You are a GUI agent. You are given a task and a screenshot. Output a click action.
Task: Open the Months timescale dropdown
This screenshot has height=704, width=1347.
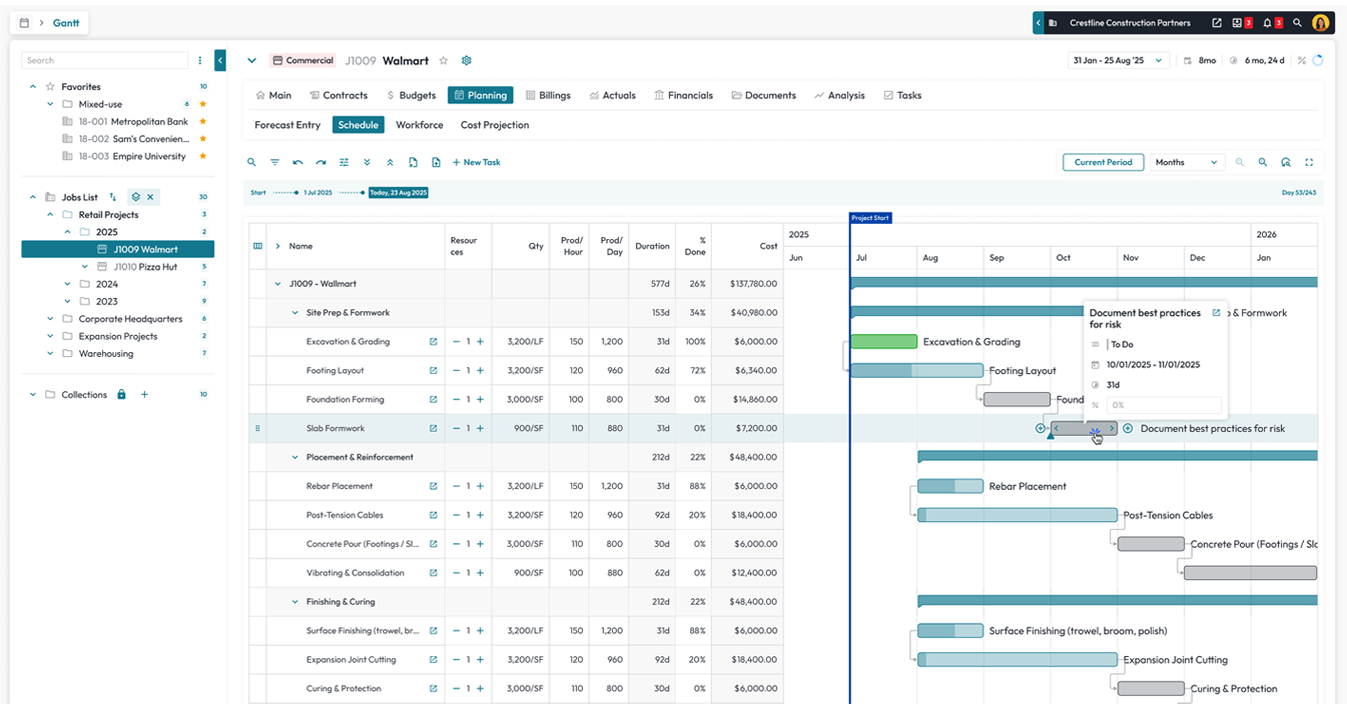pos(1187,162)
